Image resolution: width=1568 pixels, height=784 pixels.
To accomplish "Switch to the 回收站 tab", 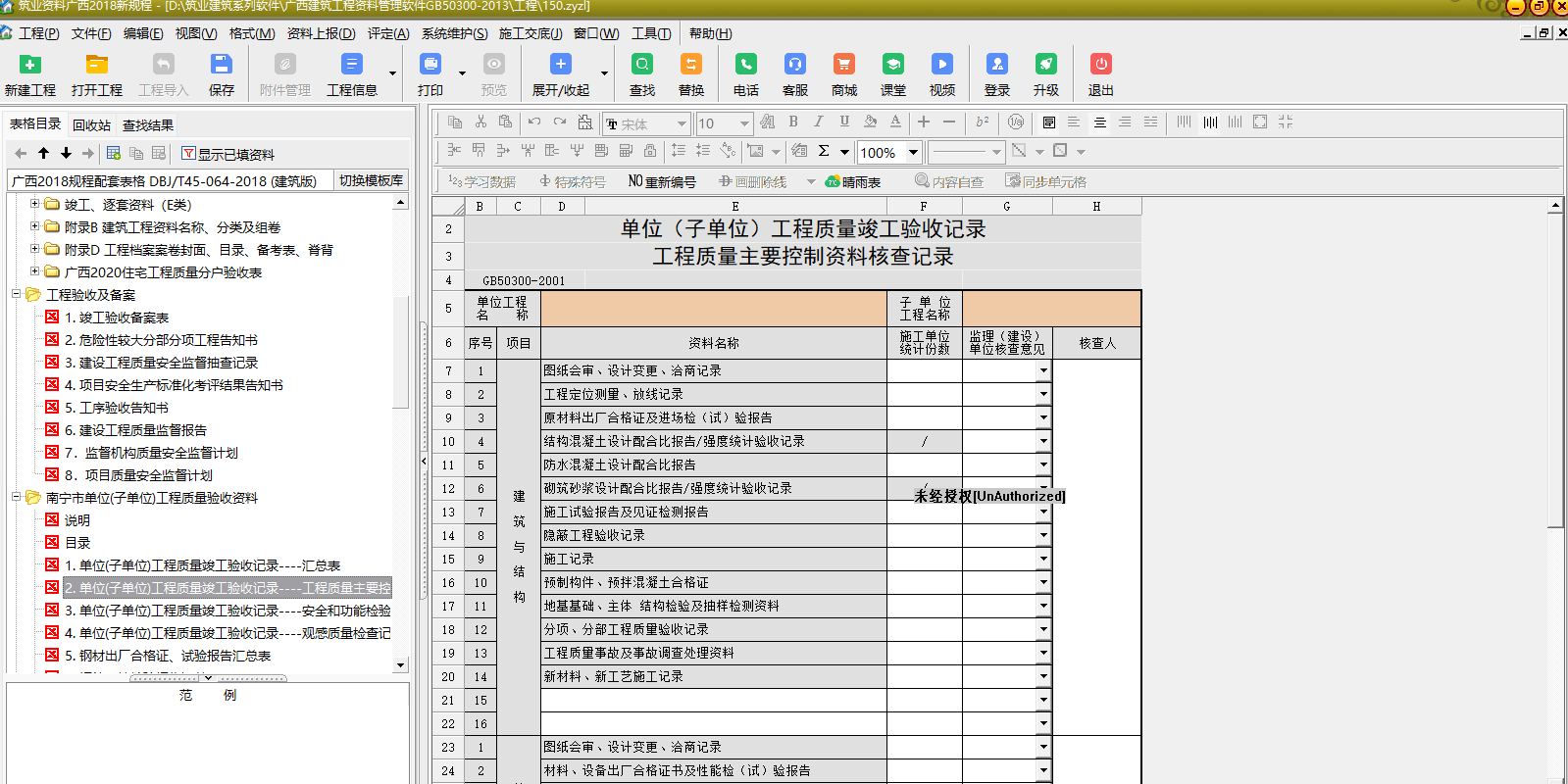I will (91, 125).
